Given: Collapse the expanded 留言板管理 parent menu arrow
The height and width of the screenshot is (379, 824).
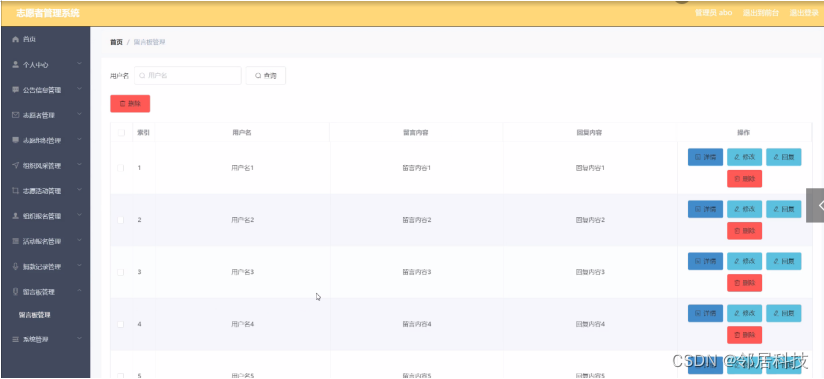Looking at the screenshot, I should (x=79, y=291).
